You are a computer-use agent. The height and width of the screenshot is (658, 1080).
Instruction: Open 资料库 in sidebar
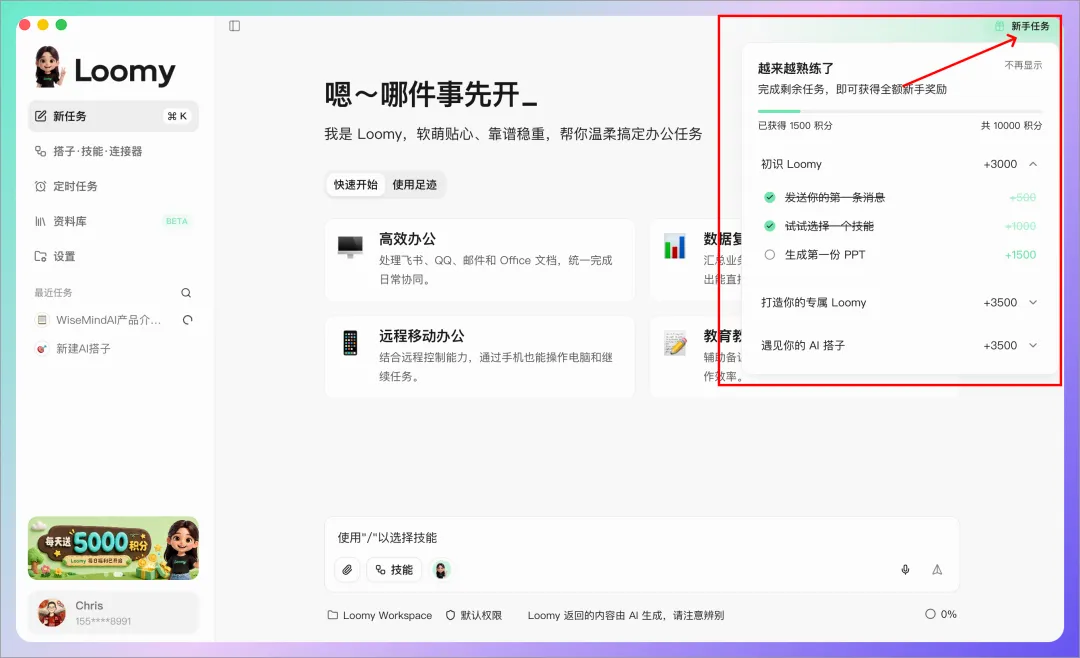point(113,221)
